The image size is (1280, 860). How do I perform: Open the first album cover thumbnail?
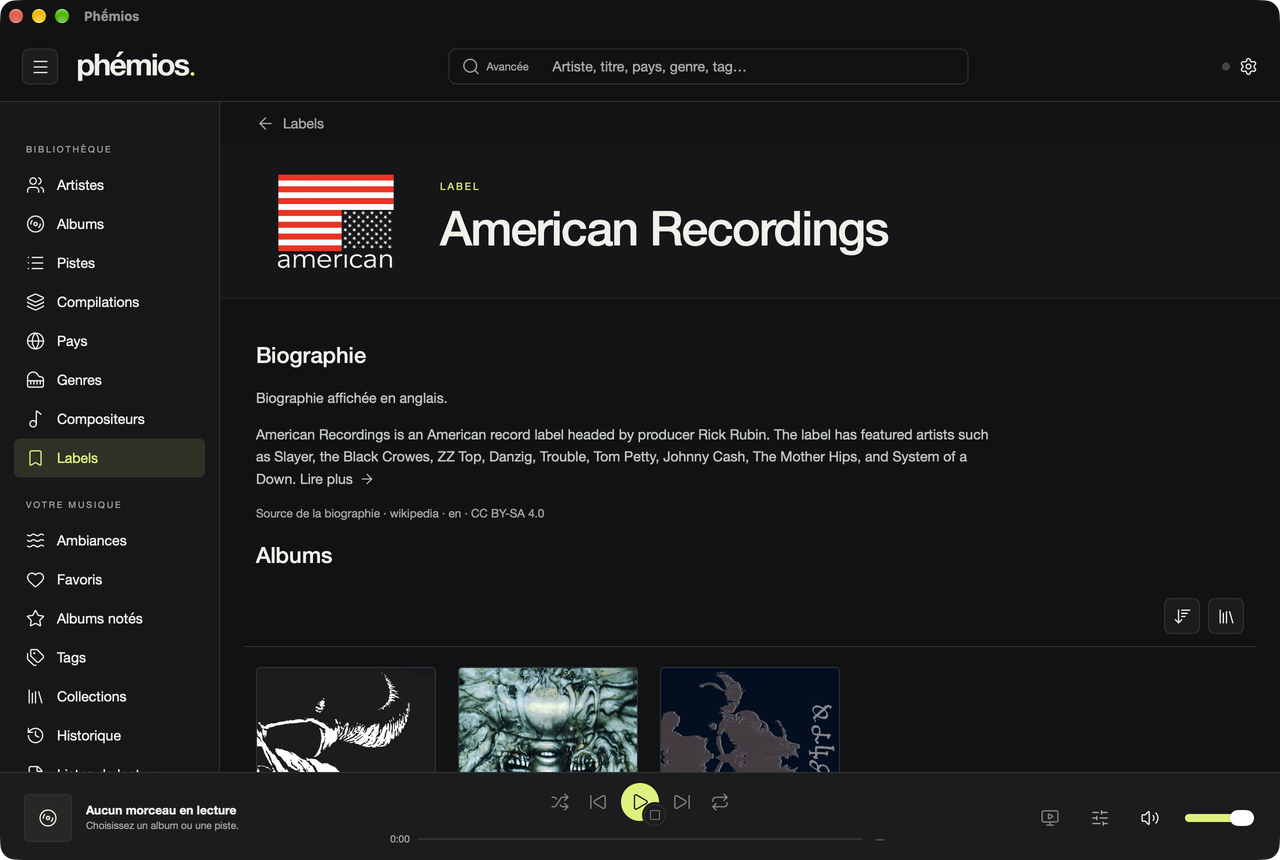[x=346, y=720]
